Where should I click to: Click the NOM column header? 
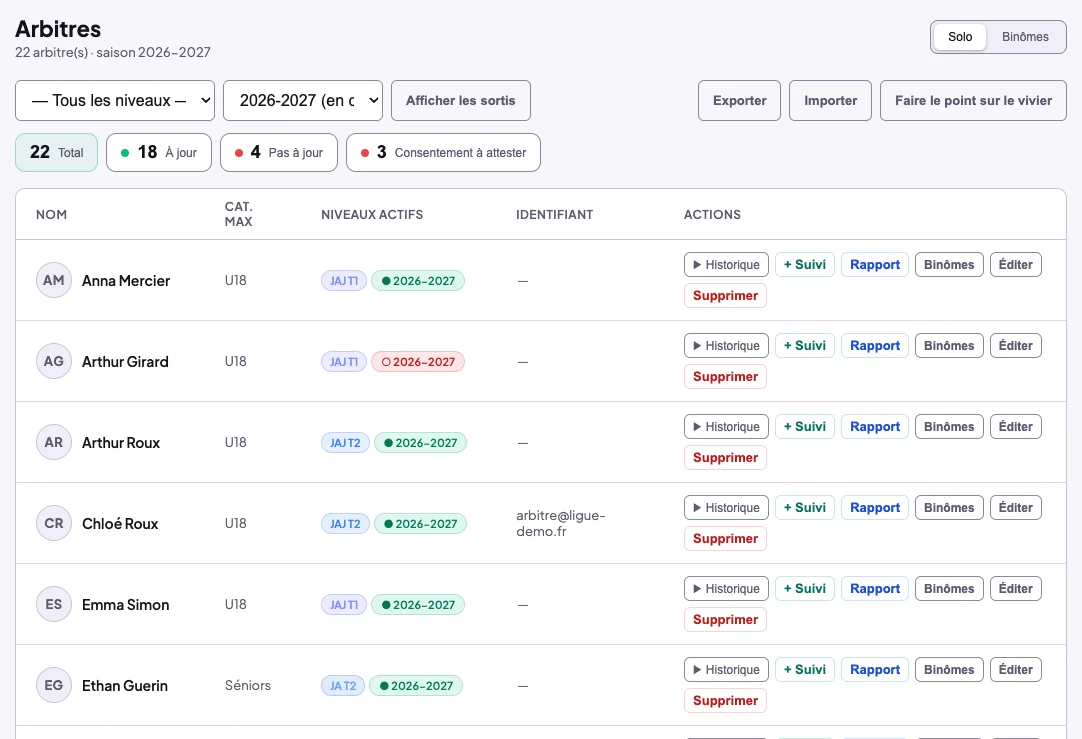point(52,215)
